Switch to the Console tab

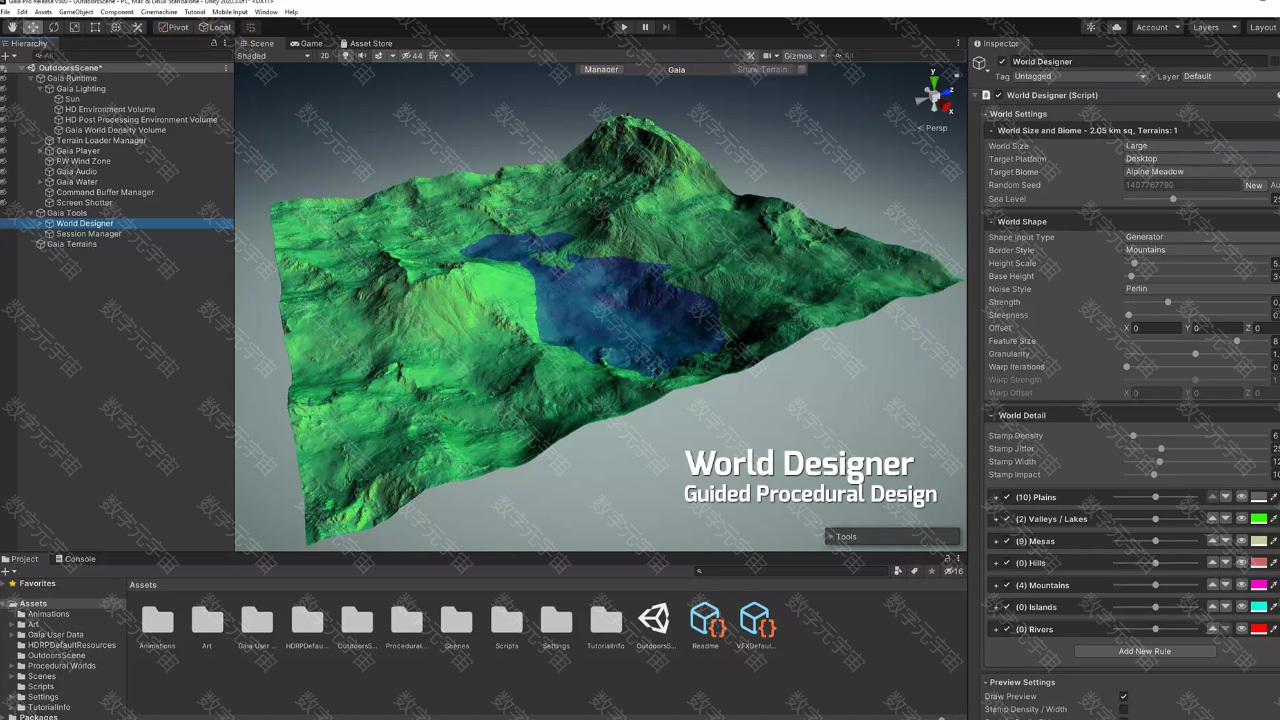[75, 559]
